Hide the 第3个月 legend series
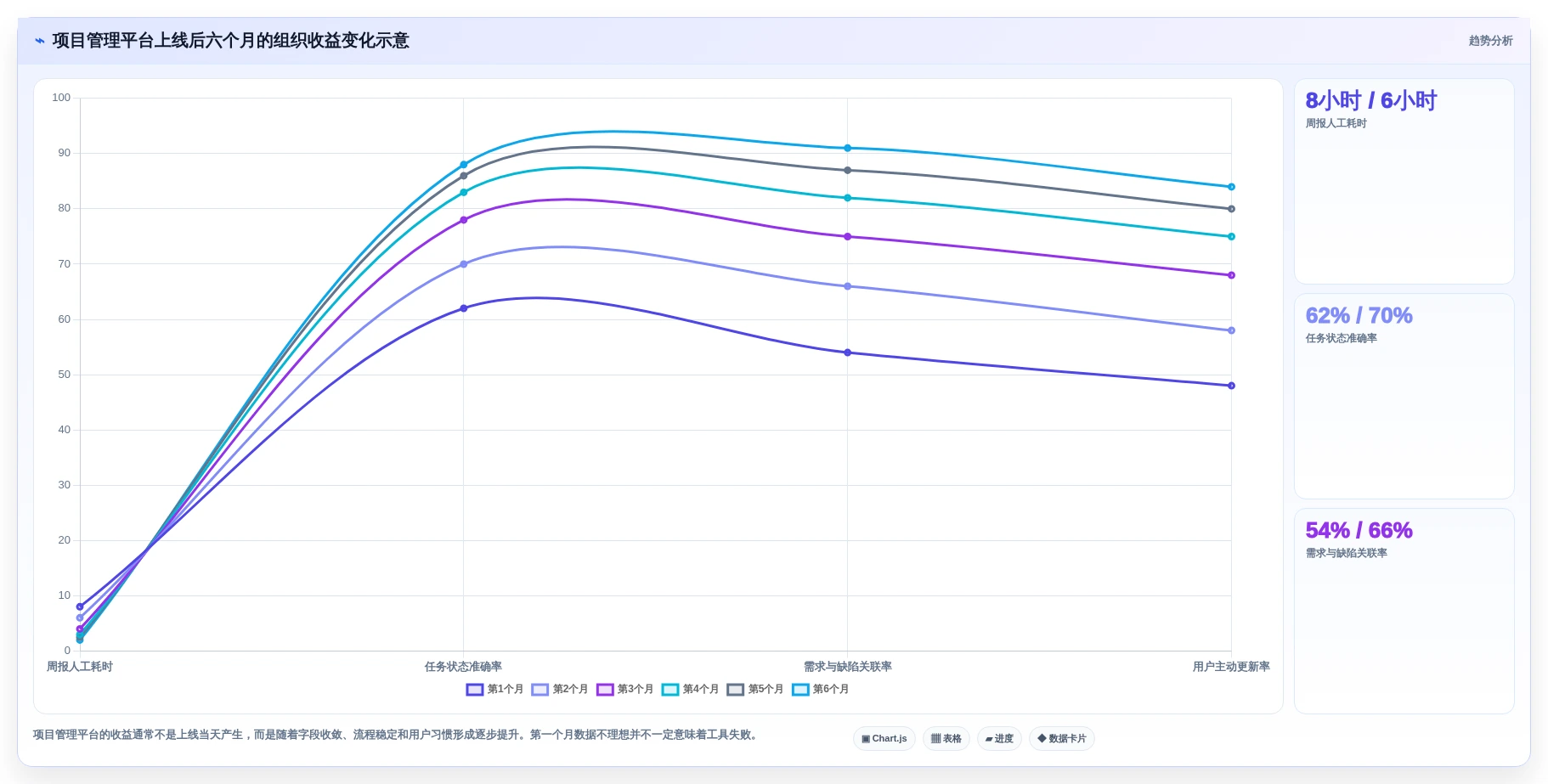The image size is (1548, 784). [624, 689]
